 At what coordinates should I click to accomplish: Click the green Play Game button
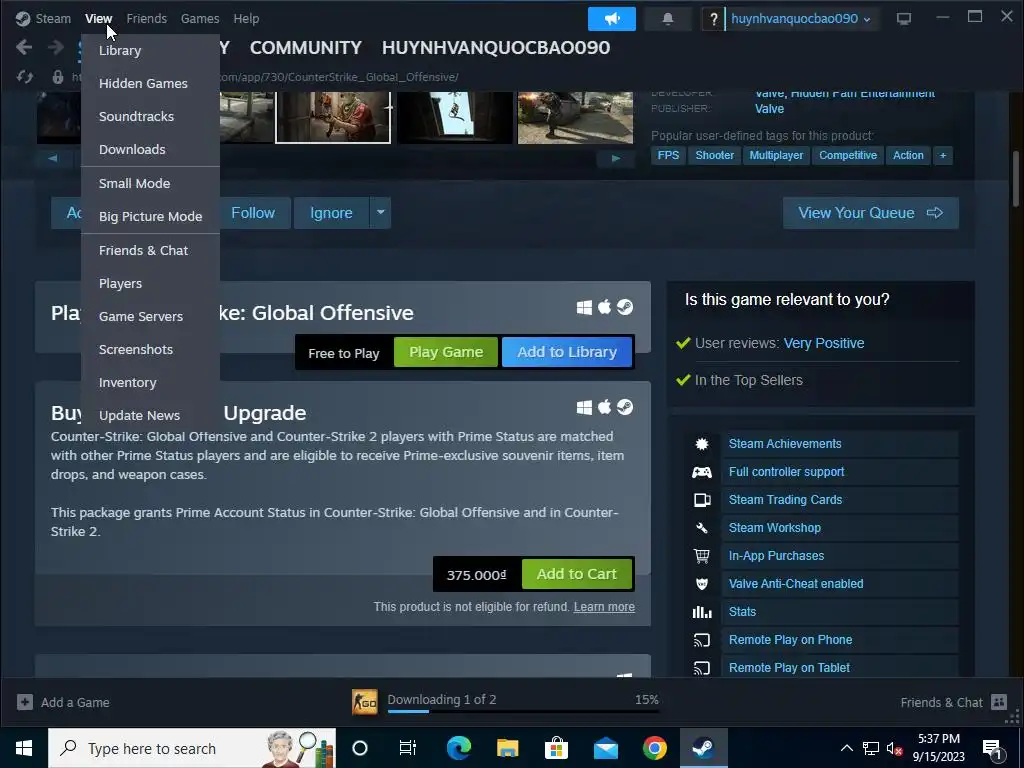tap(446, 352)
